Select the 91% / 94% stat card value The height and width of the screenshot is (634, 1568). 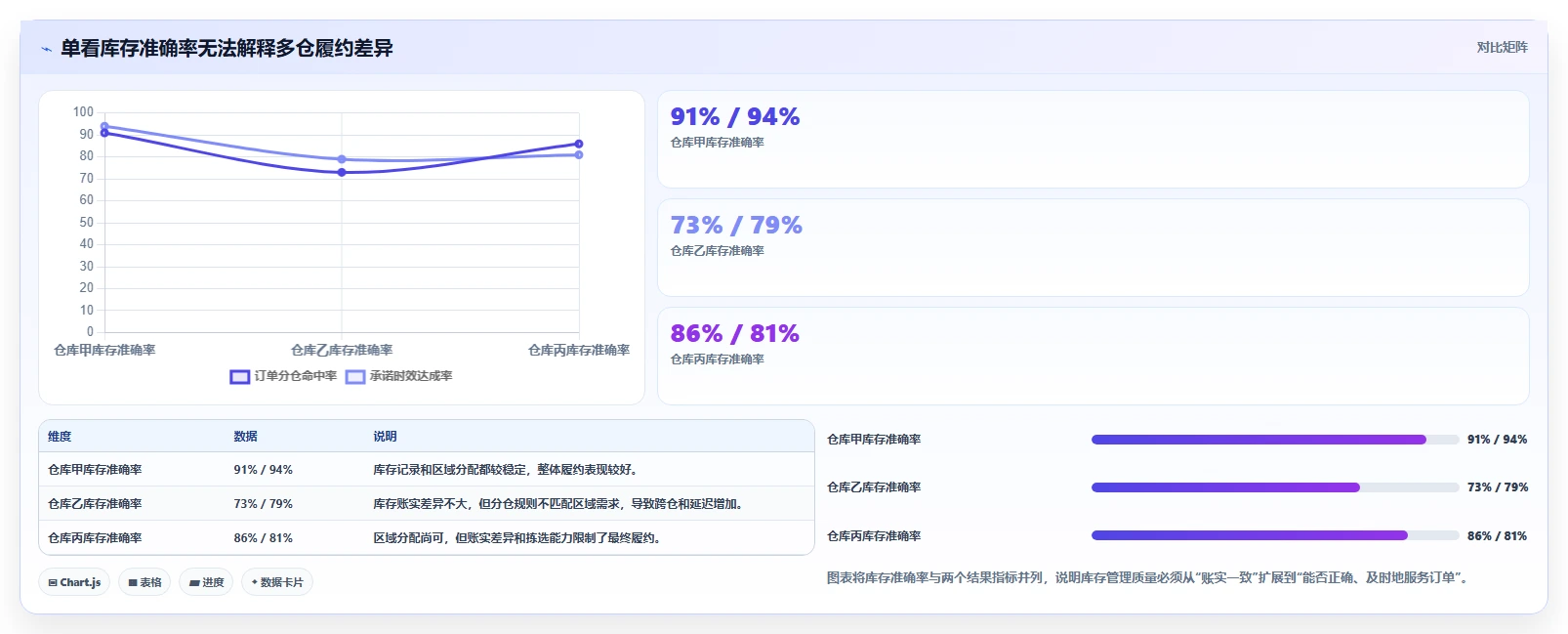click(x=735, y=117)
